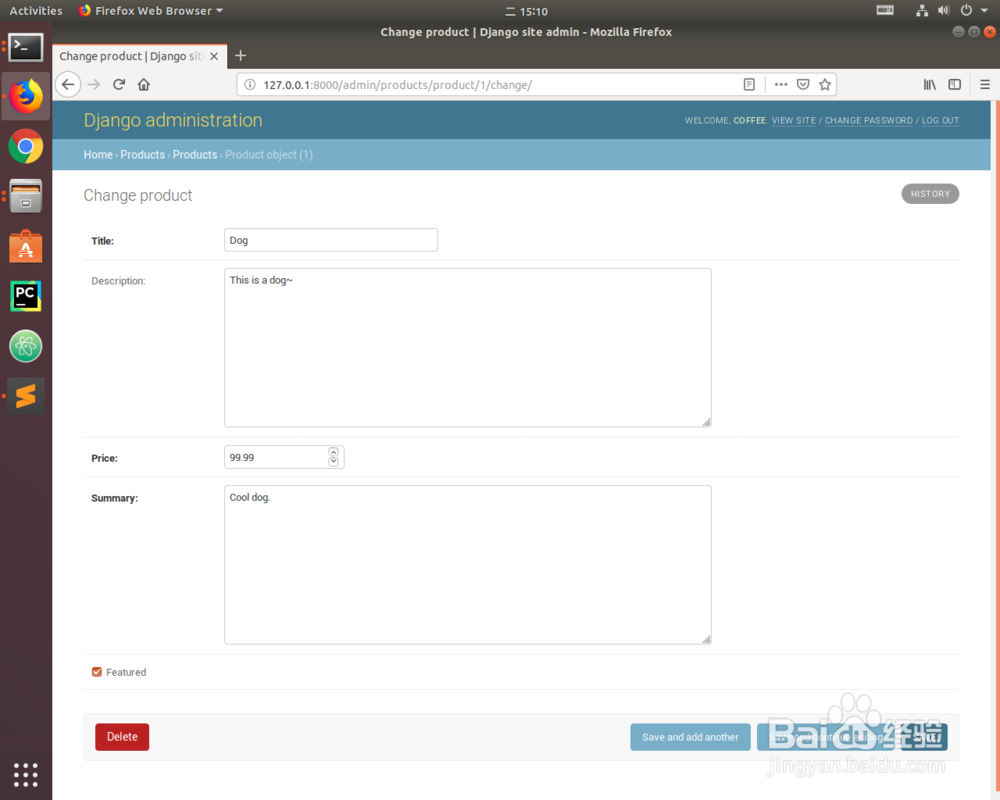Go forward in browser history
This screenshot has width=1000, height=800.
click(94, 84)
